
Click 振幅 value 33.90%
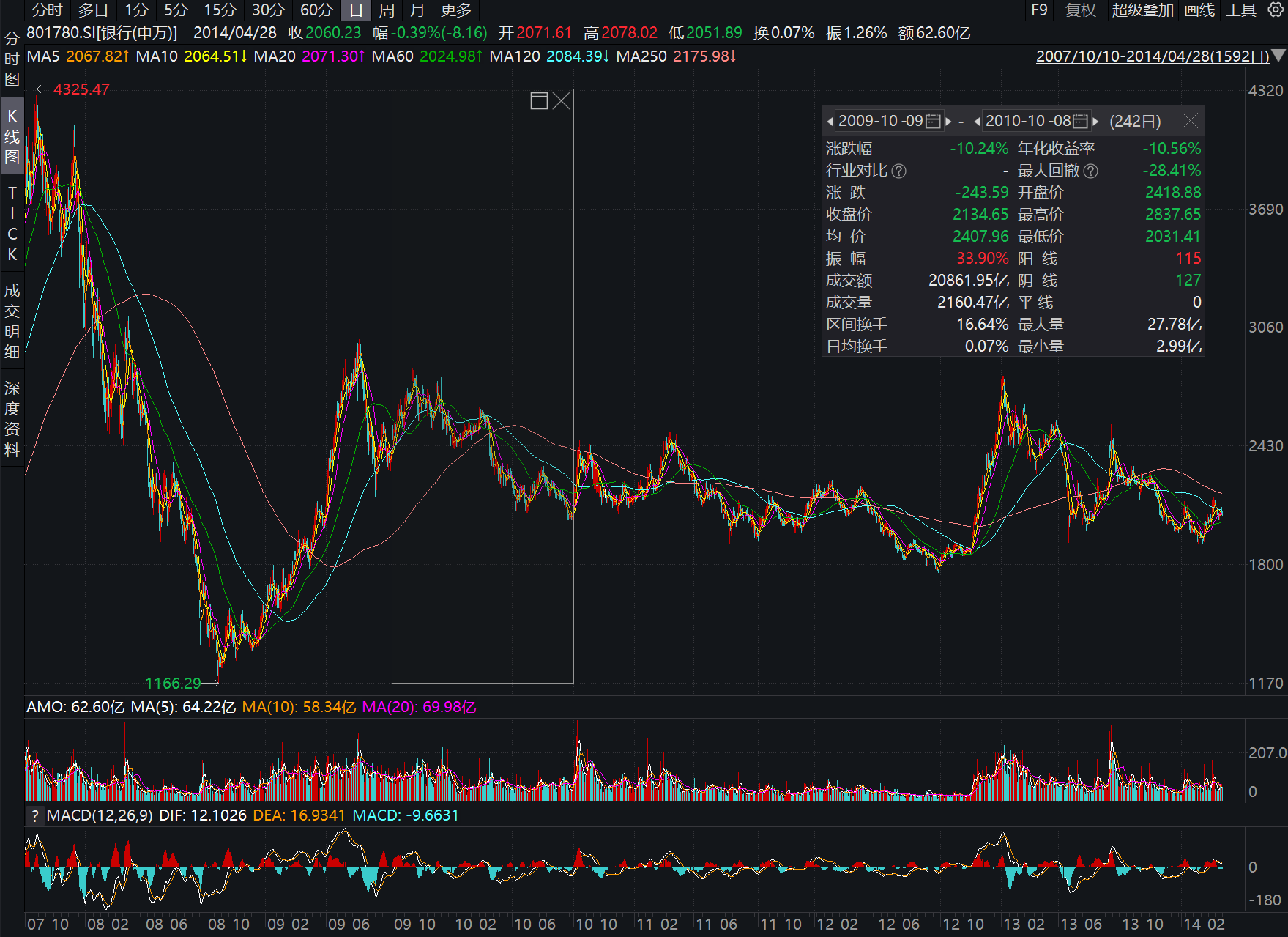(x=983, y=259)
